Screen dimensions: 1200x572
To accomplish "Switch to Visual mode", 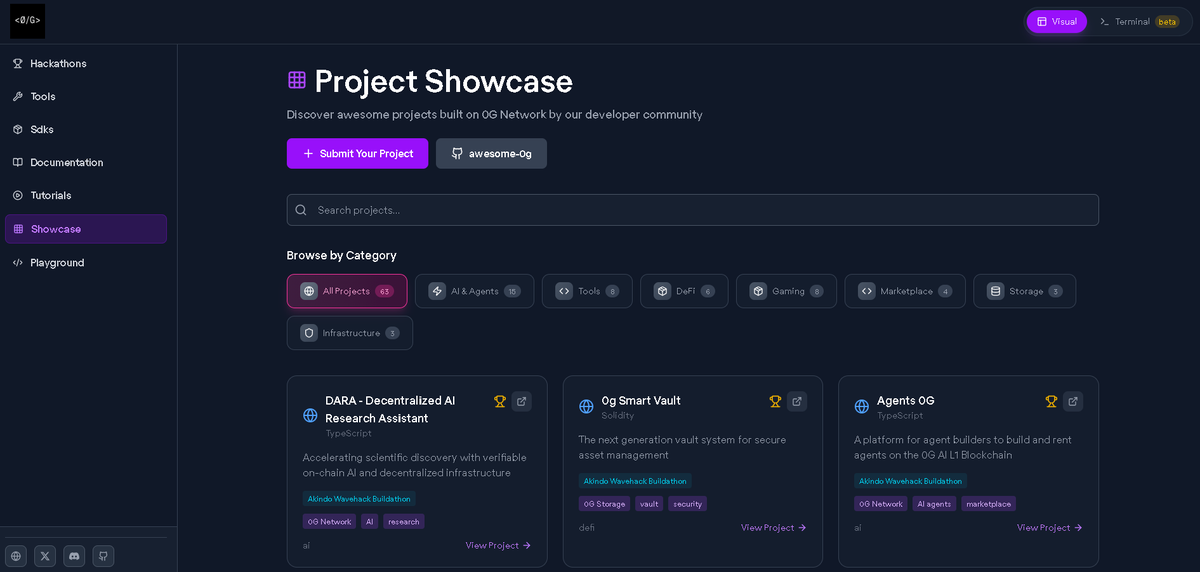I will point(1057,21).
